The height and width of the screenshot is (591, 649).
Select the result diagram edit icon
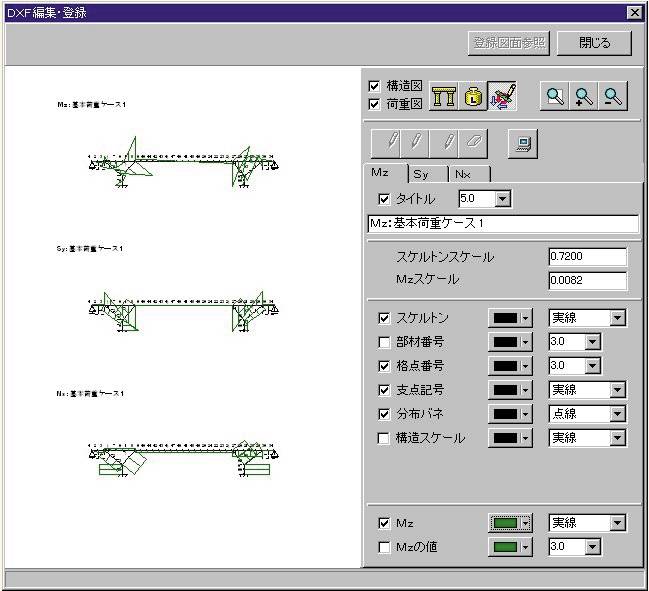coord(503,96)
